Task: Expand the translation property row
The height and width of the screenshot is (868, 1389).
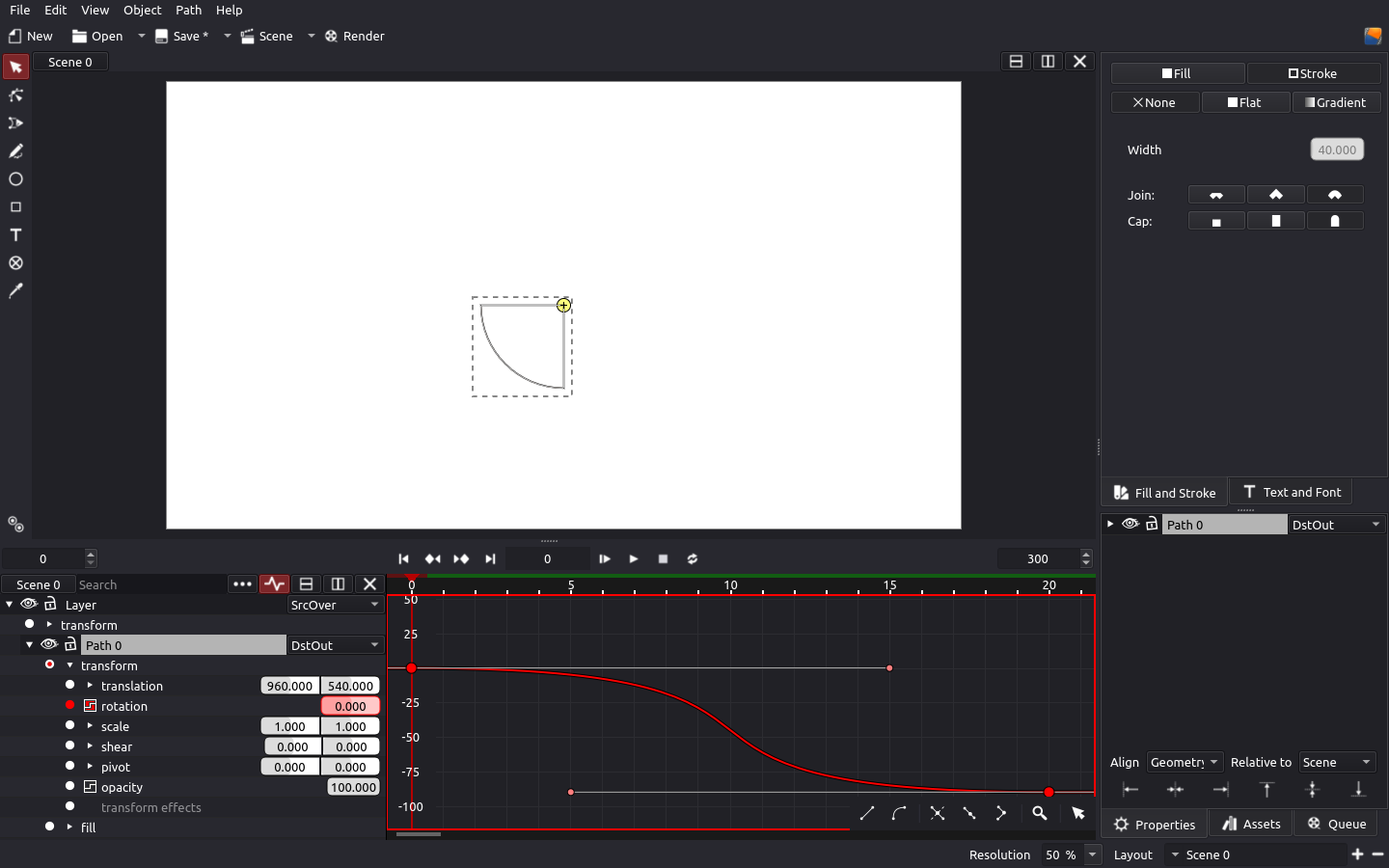Action: pos(90,686)
